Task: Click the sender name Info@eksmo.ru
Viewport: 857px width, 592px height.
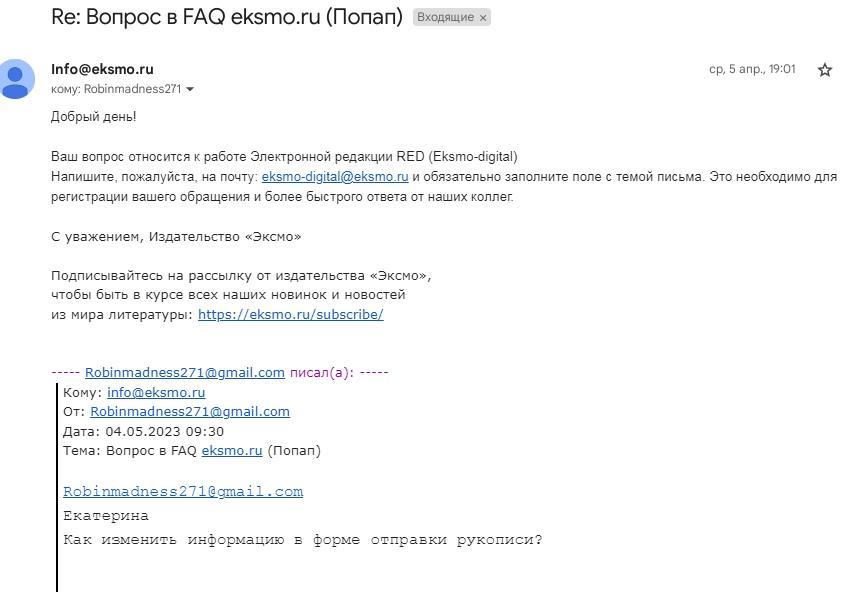Action: point(102,69)
